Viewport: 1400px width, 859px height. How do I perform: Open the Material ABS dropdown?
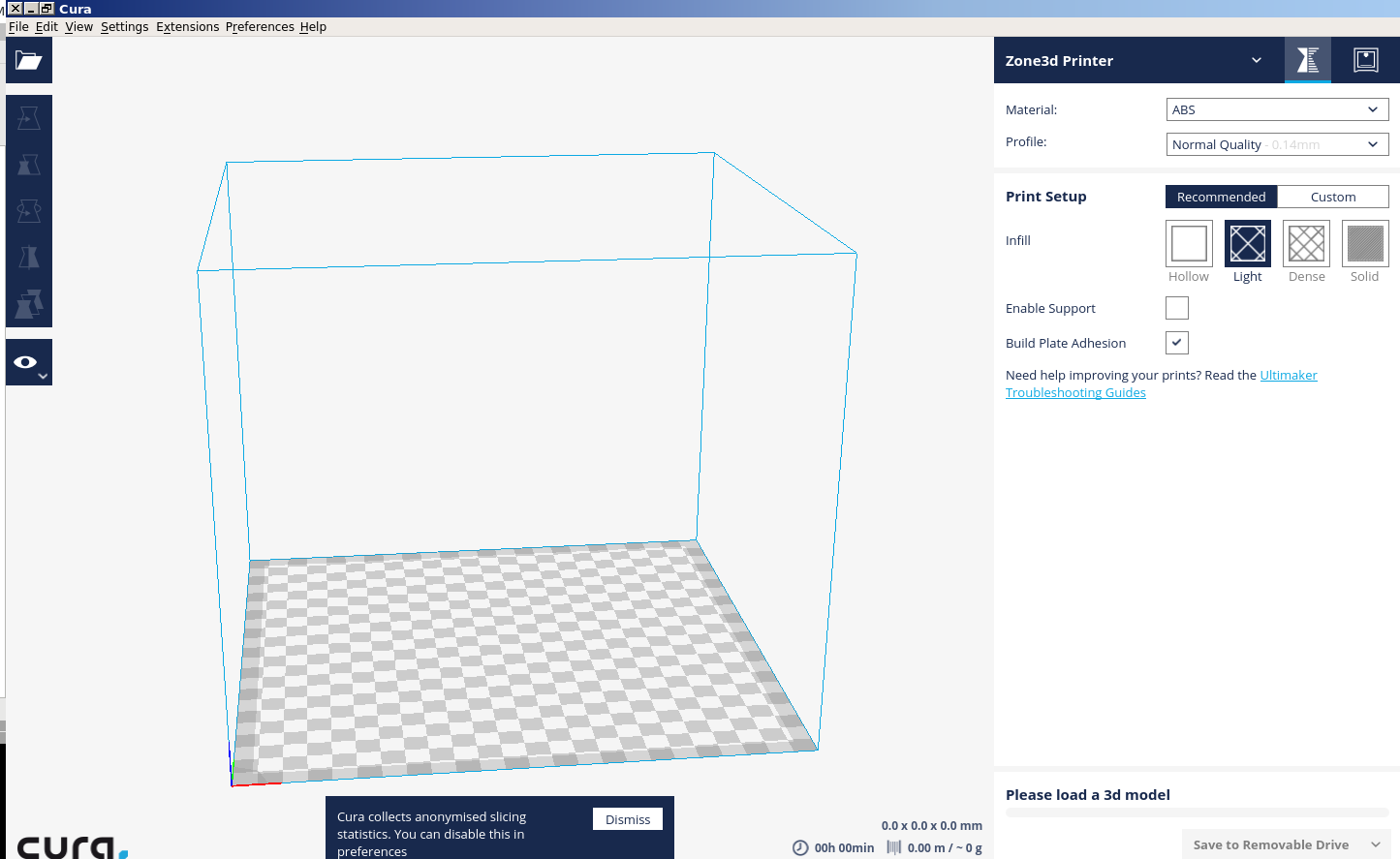click(1277, 109)
